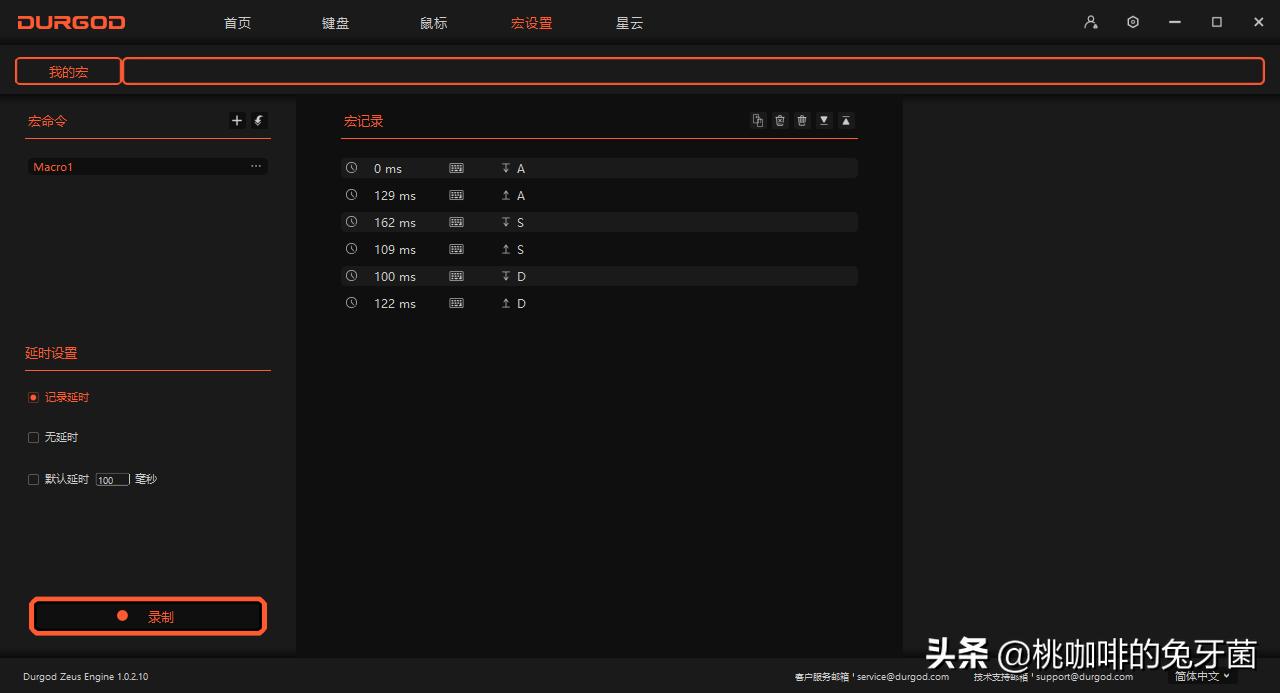
Task: Click the insert-record-below arrow icon
Action: [823, 120]
